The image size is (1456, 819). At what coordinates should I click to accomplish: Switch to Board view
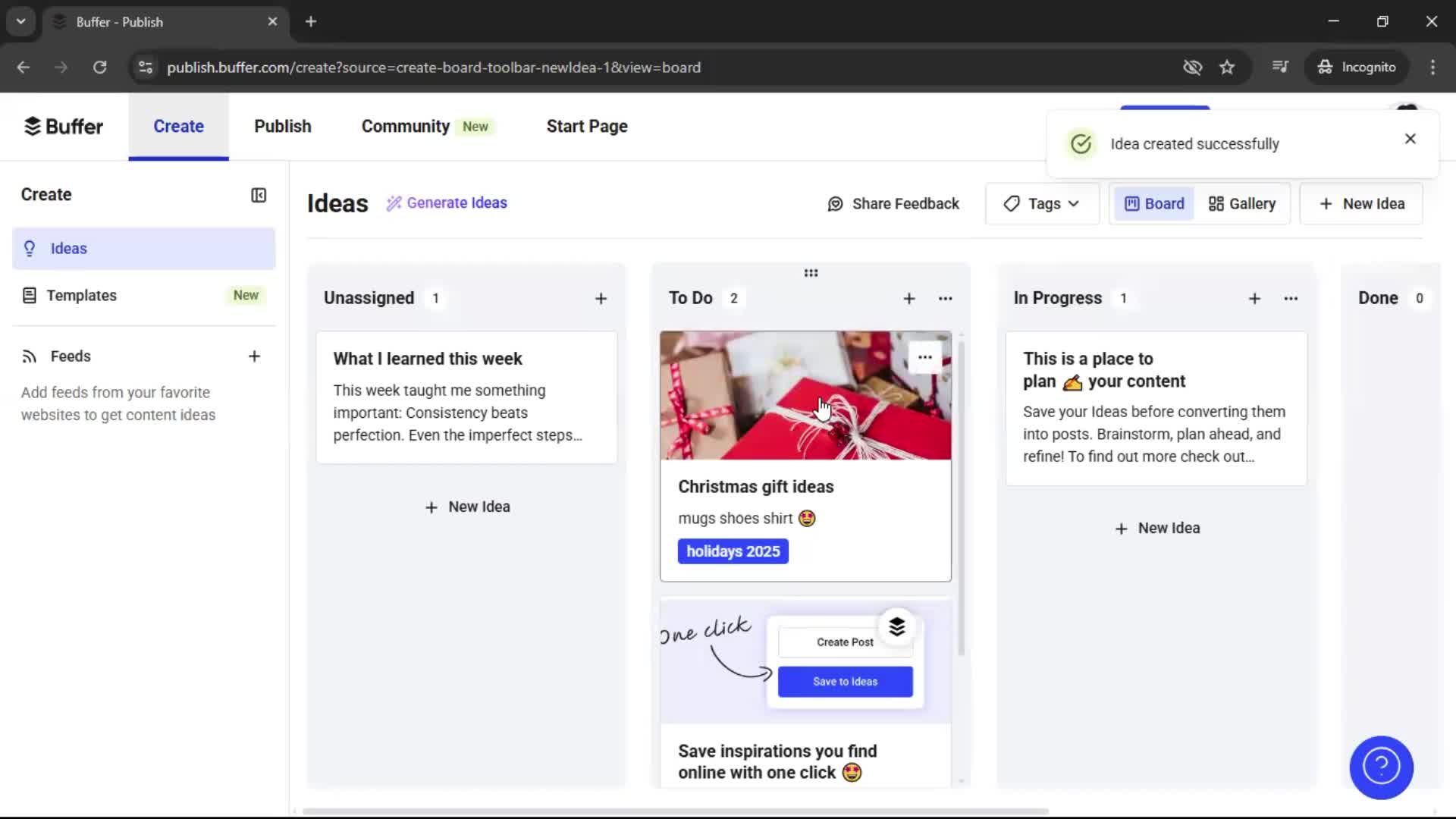(1153, 203)
